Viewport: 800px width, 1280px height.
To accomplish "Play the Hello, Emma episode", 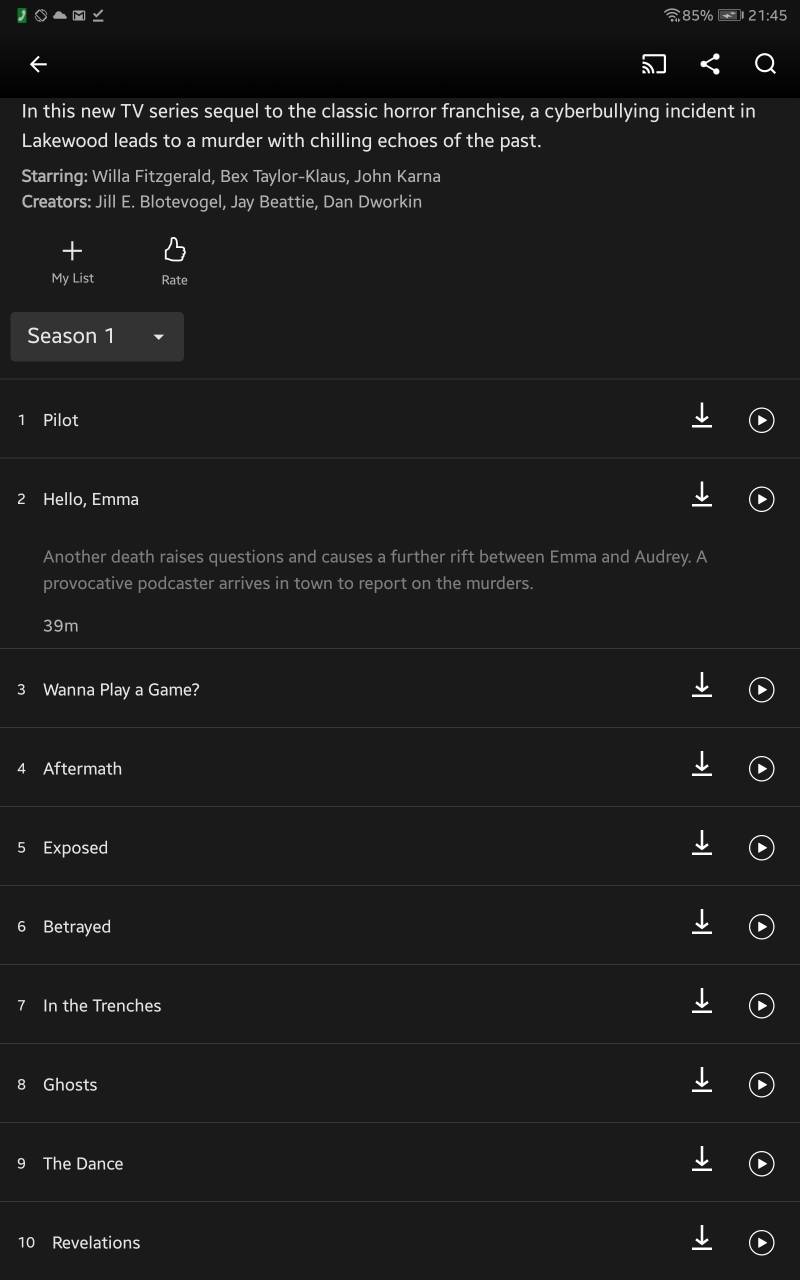I will (x=762, y=499).
